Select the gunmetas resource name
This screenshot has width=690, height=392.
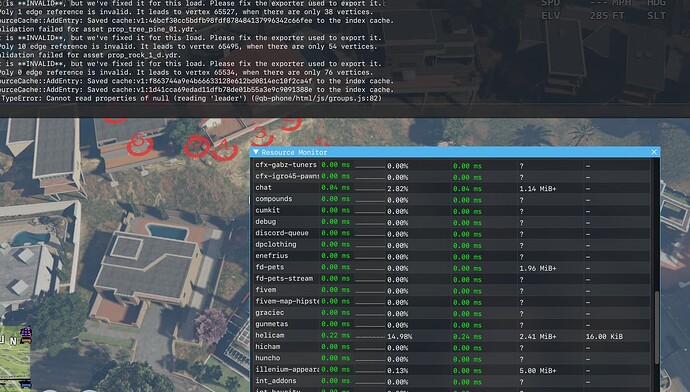(272, 324)
